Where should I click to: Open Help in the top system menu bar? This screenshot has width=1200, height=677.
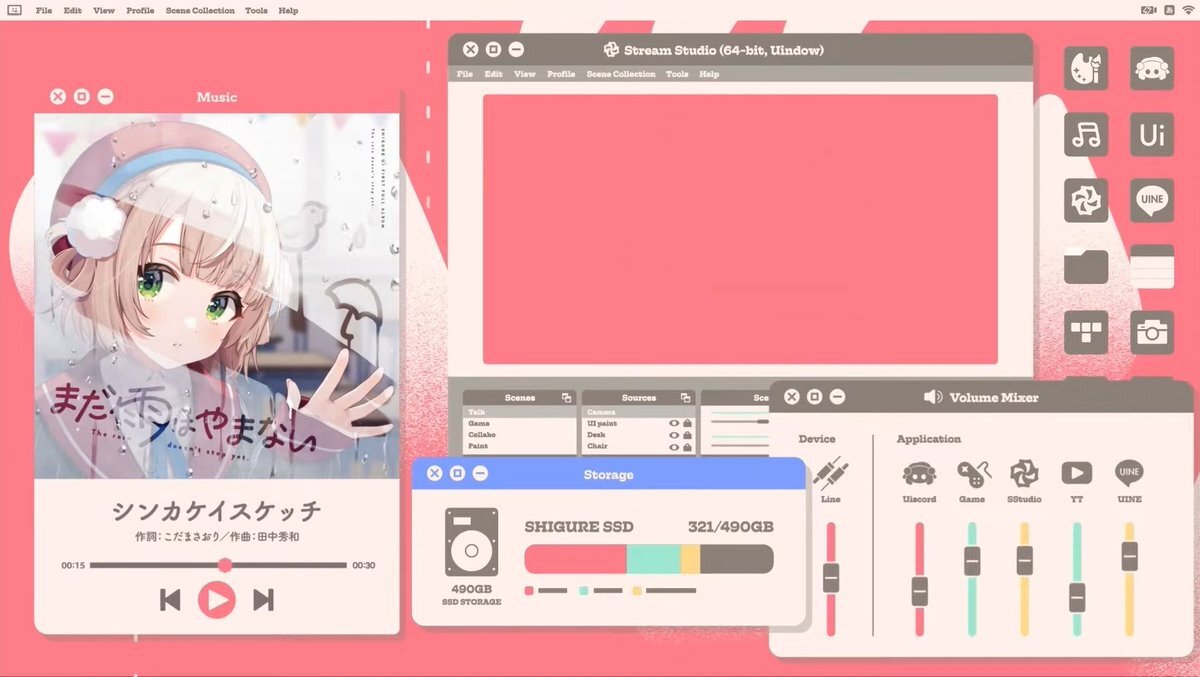(x=288, y=11)
